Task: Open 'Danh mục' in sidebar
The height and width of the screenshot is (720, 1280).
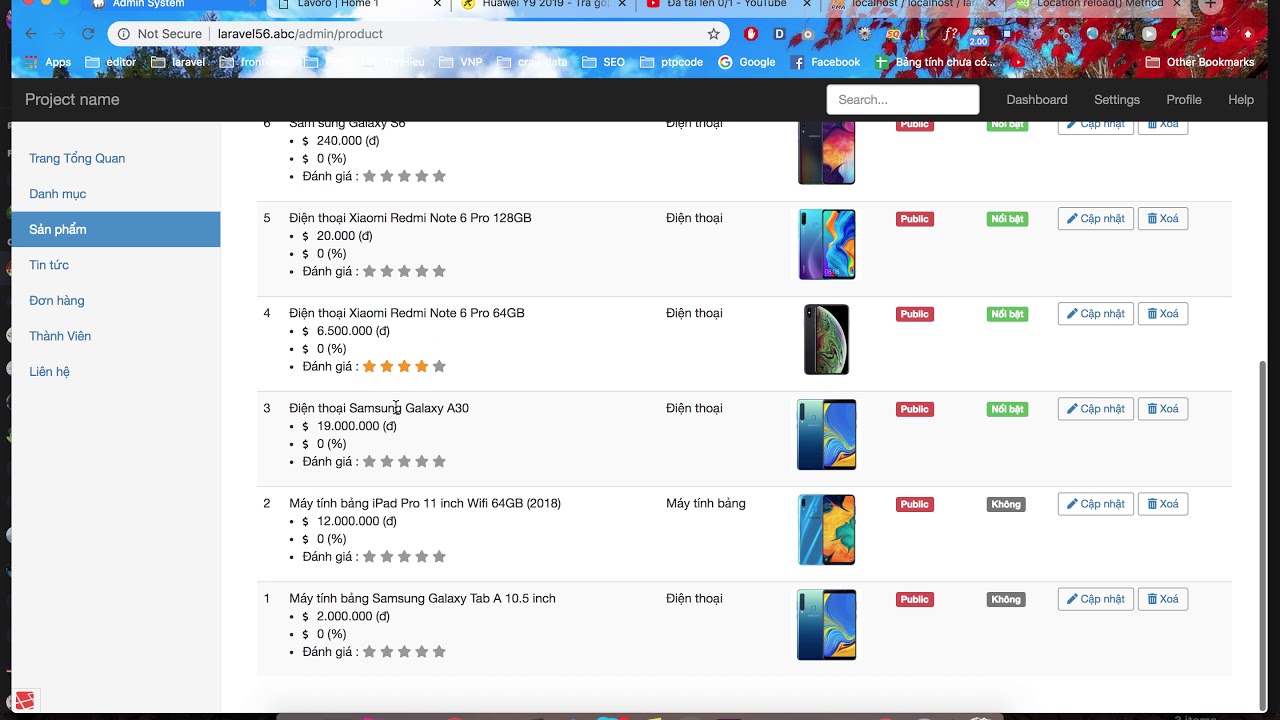Action: [58, 194]
